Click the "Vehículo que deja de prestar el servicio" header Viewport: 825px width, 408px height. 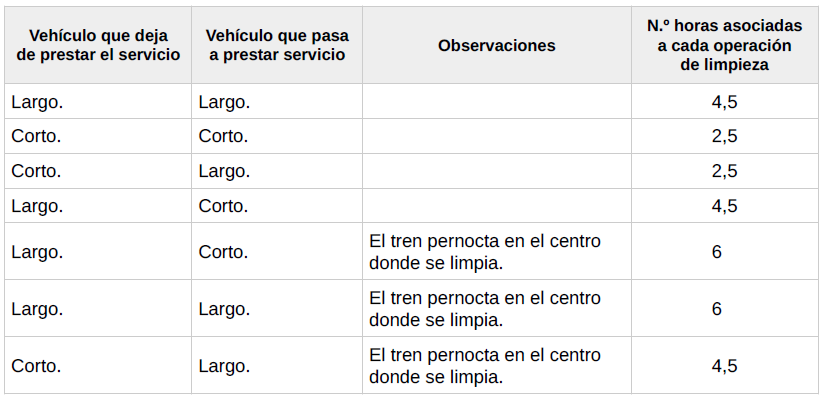[x=98, y=46]
